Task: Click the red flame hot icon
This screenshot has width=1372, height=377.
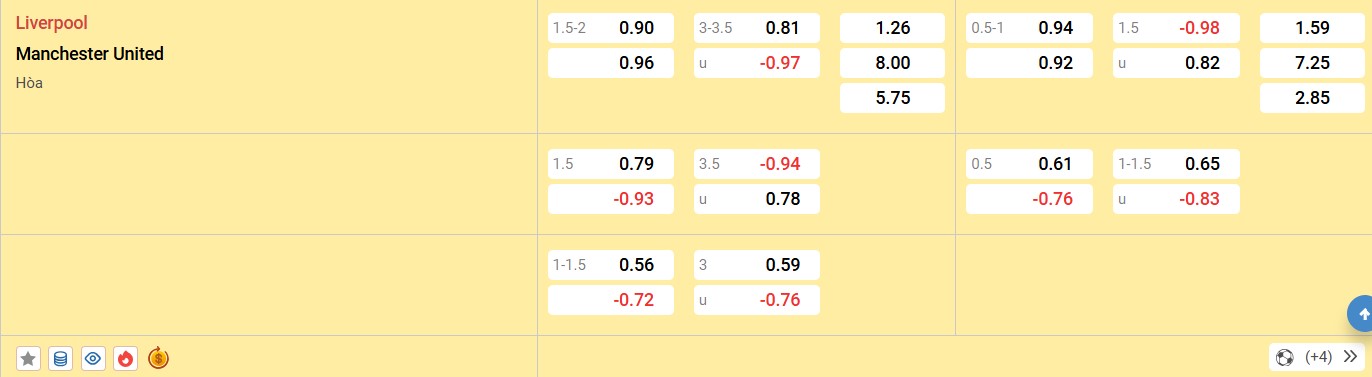Action: [125, 358]
